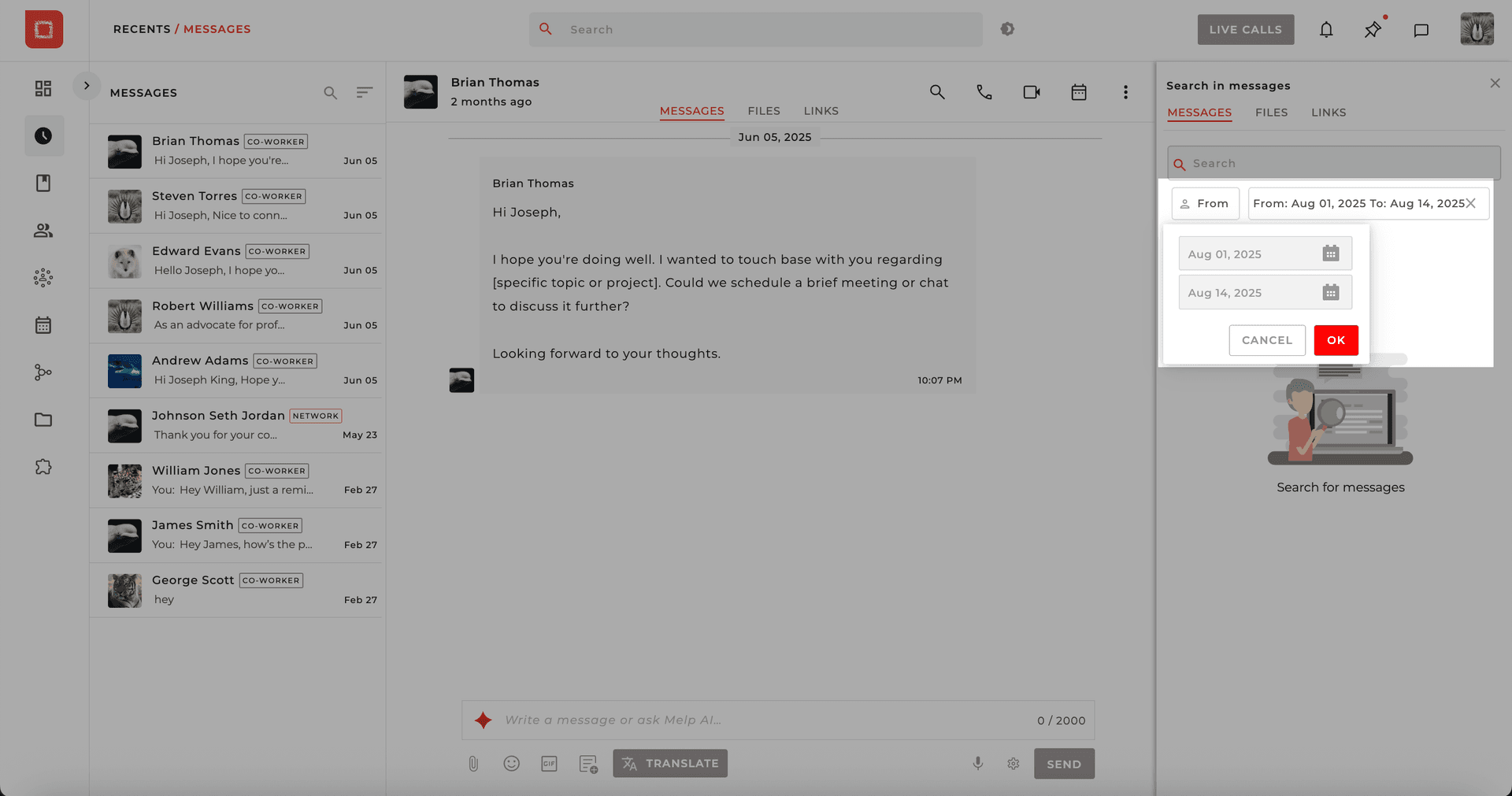This screenshot has height=796, width=1512.
Task: Open the Aug 01 start date calendar picker
Action: (x=1331, y=253)
